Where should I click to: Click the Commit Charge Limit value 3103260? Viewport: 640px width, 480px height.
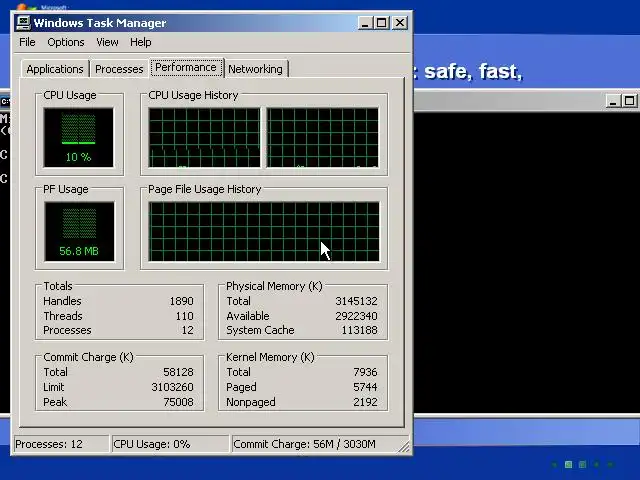[172, 387]
